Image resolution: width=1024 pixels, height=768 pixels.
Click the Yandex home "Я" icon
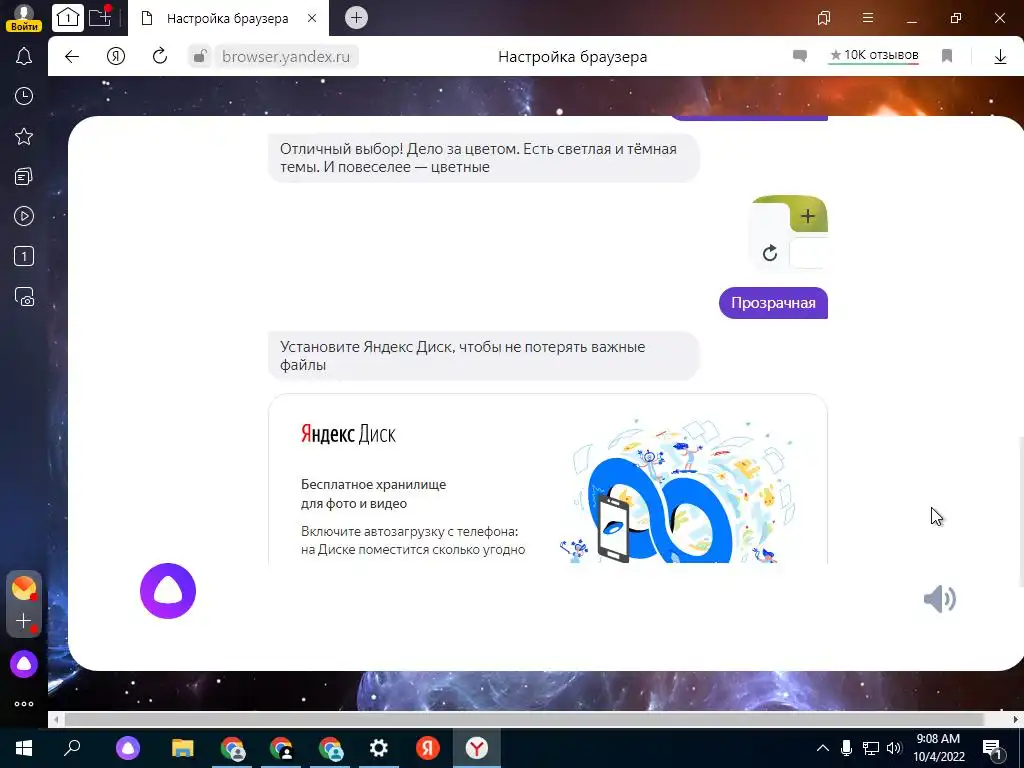tap(116, 57)
